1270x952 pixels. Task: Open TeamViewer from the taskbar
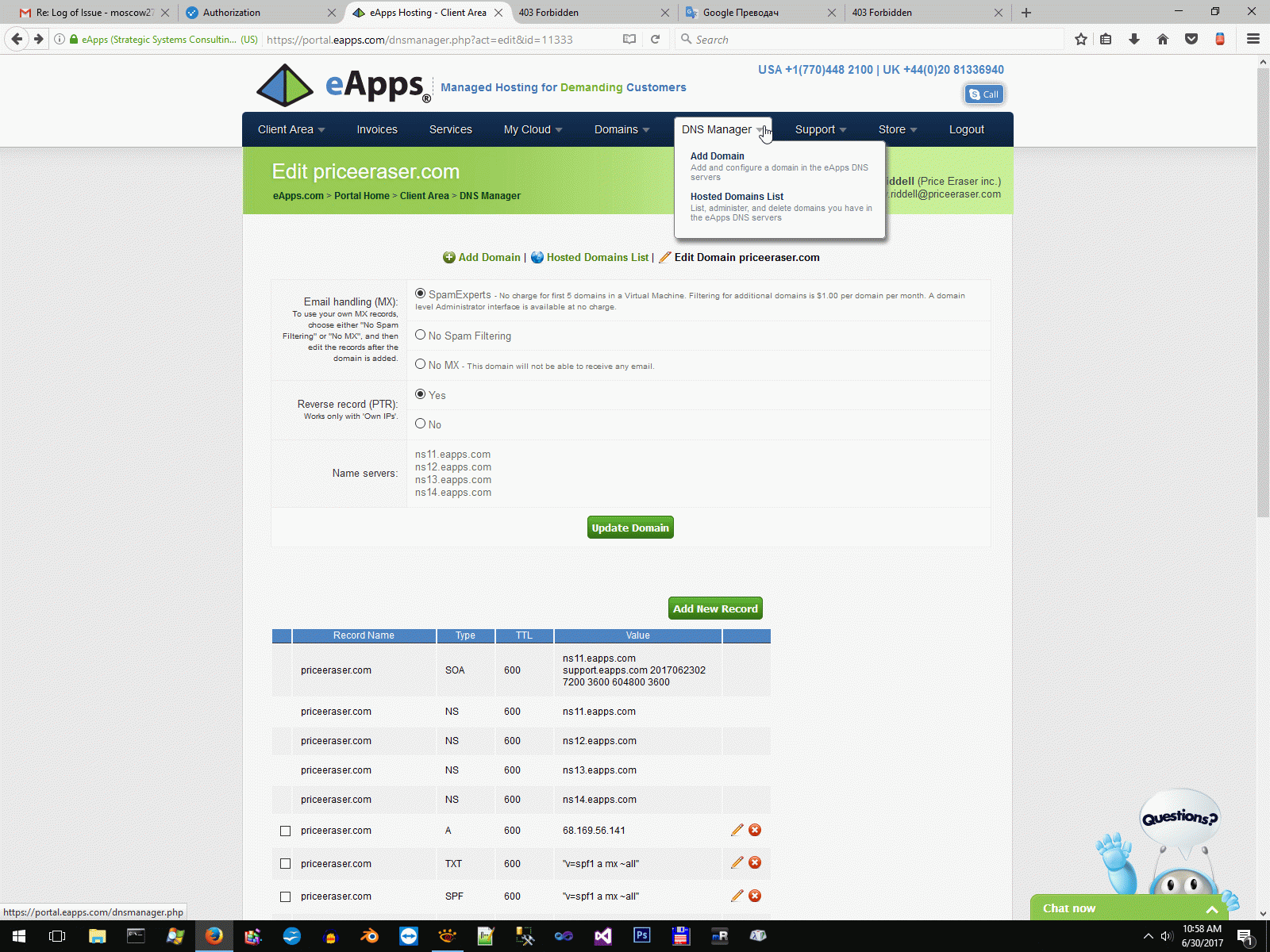pyautogui.click(x=408, y=936)
